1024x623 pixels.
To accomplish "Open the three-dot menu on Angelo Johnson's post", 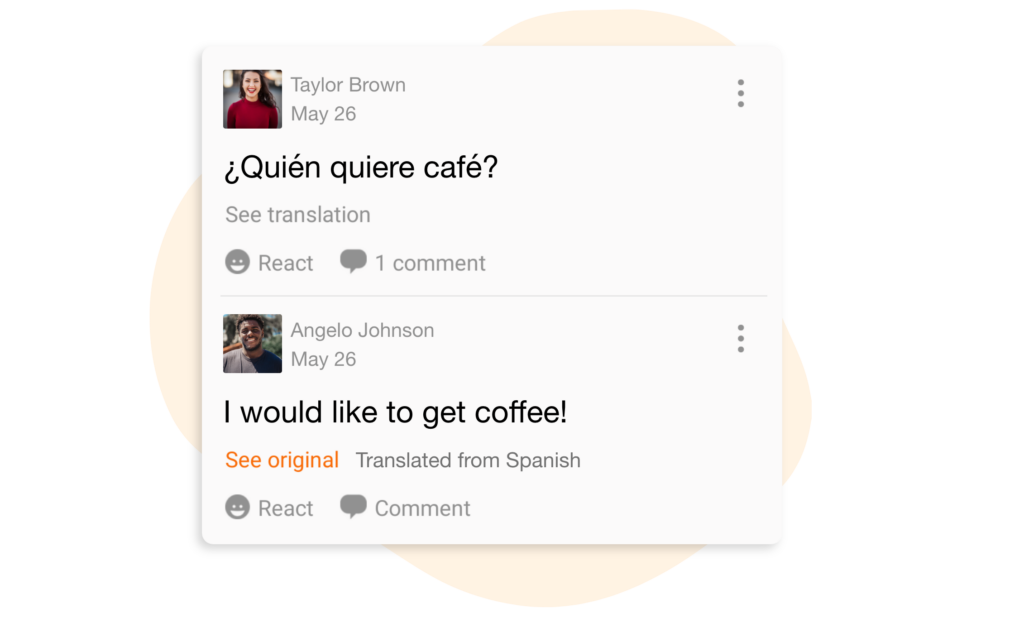I will coord(740,338).
